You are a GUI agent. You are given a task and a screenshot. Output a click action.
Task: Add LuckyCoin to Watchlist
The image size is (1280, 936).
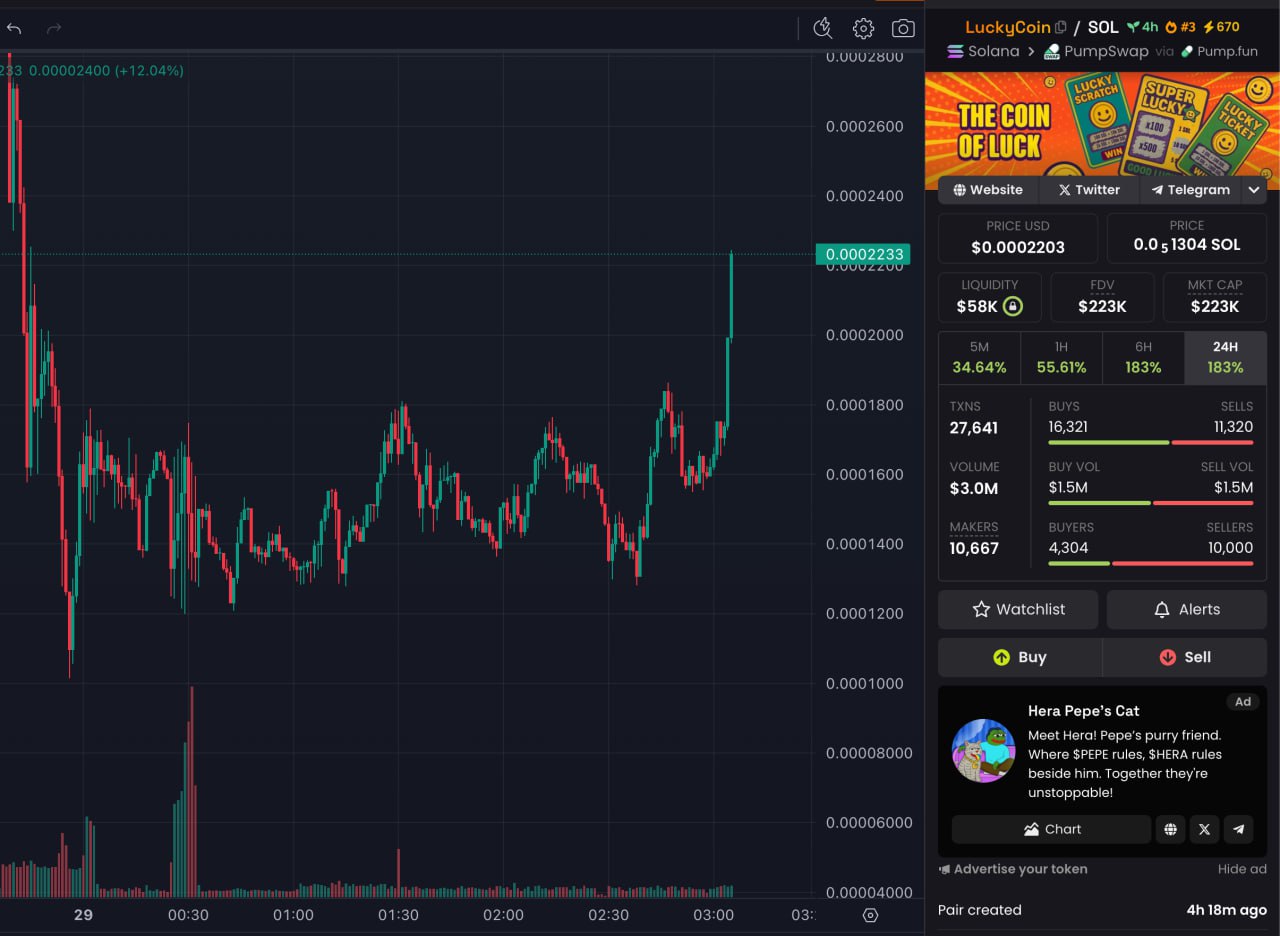point(1018,609)
